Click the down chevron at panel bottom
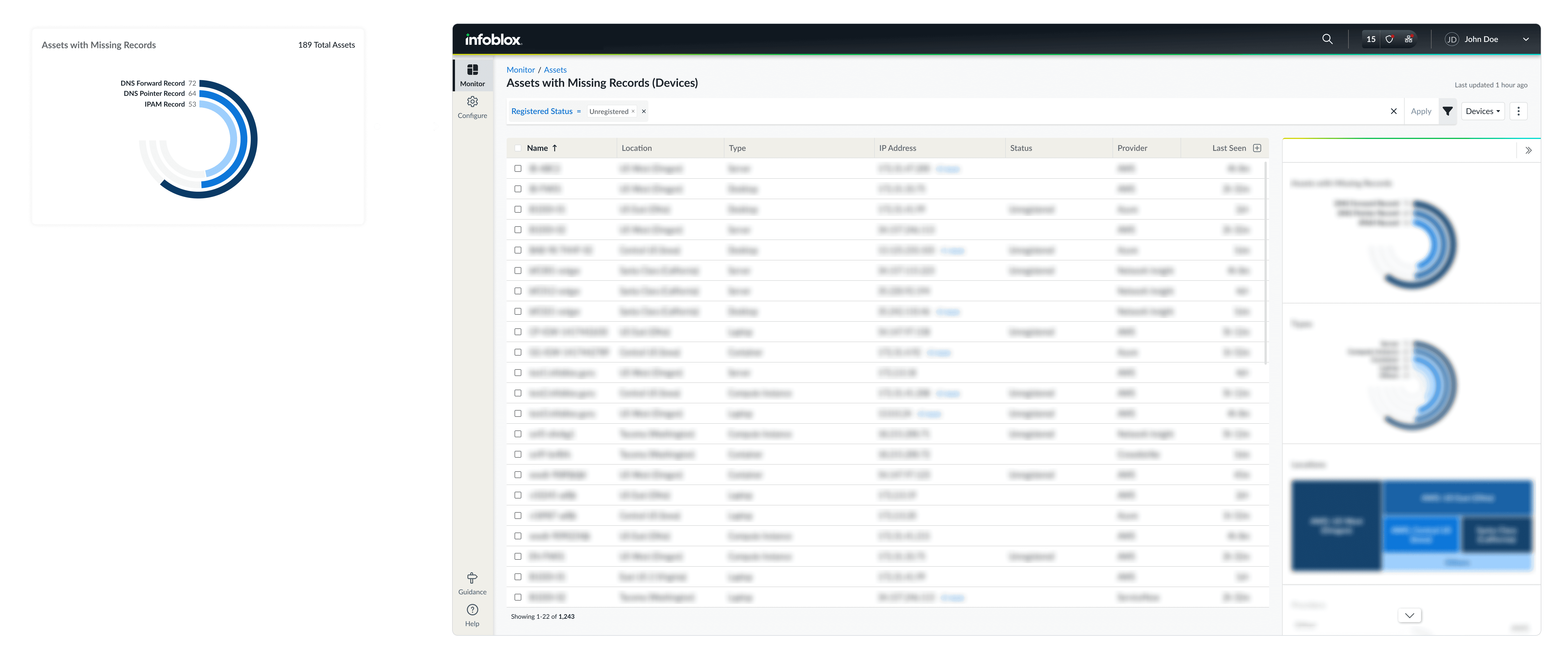The image size is (1568, 659). click(x=1409, y=615)
